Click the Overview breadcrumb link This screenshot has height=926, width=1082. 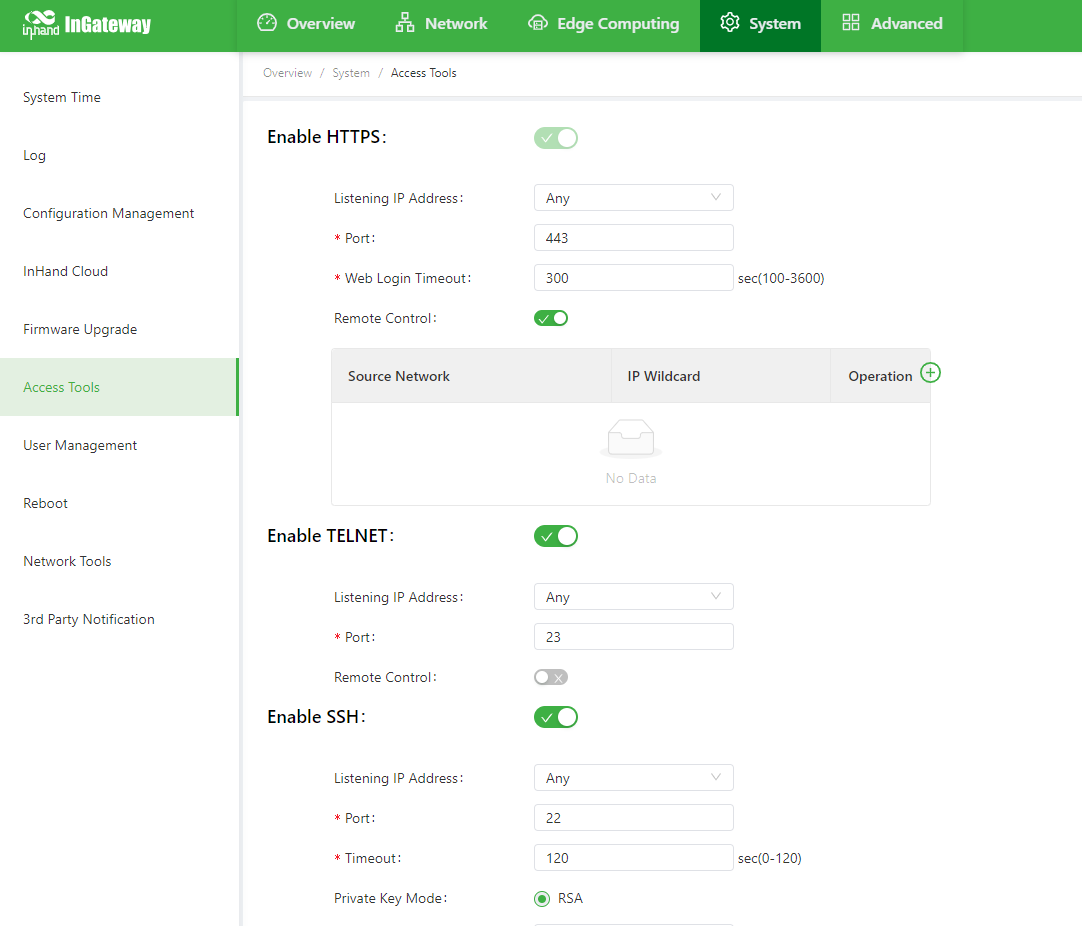tap(287, 72)
